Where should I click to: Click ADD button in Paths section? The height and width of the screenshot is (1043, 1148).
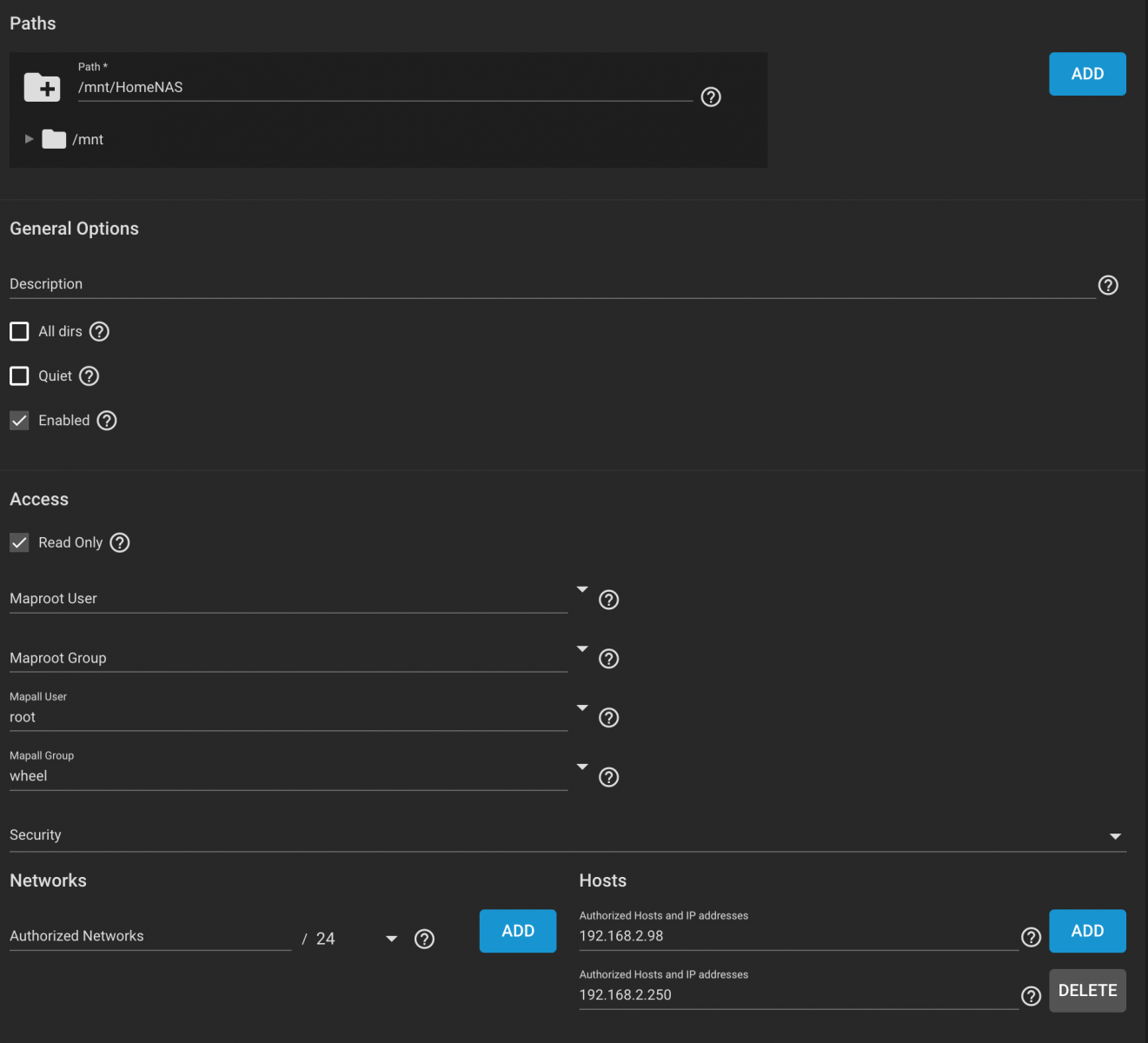[1087, 74]
